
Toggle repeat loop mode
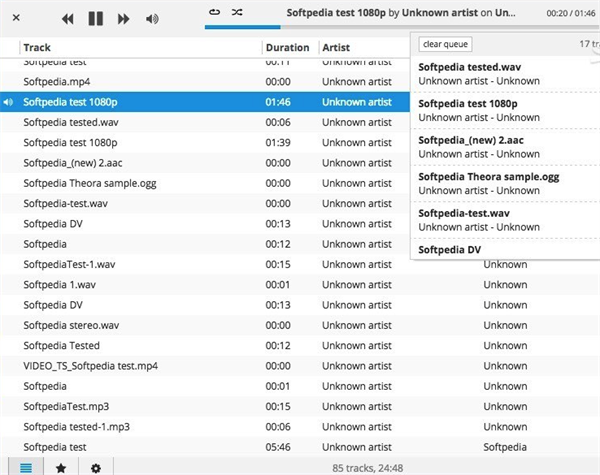[214, 12]
